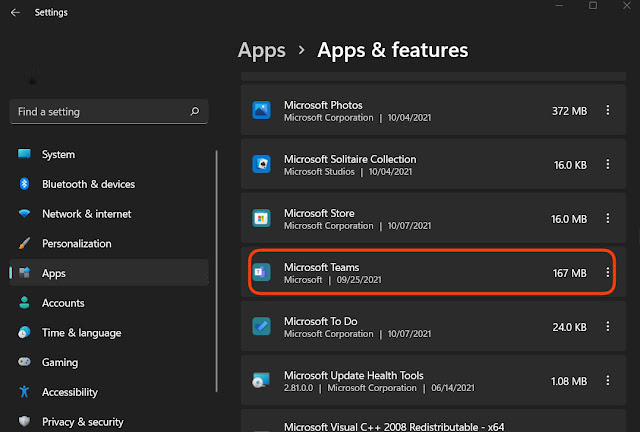Click the 24.0 KB size of To Do

pyautogui.click(x=569, y=327)
